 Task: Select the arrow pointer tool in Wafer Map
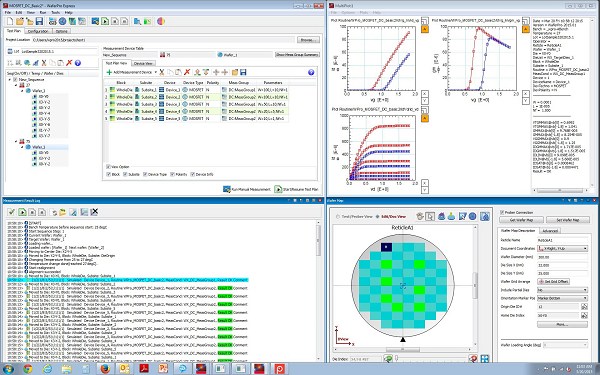[x=430, y=216]
